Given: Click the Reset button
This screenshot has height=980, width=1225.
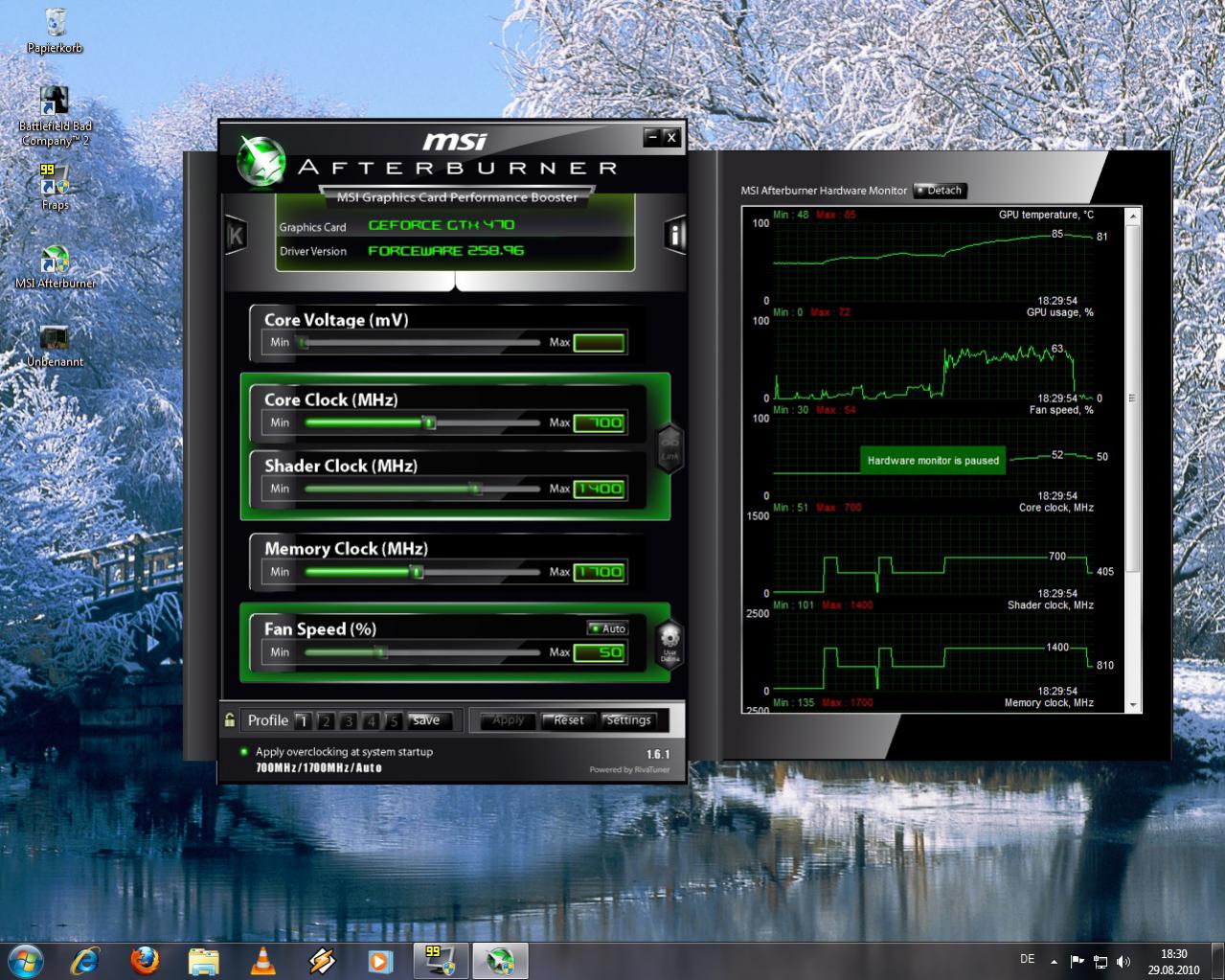Looking at the screenshot, I should [x=568, y=720].
